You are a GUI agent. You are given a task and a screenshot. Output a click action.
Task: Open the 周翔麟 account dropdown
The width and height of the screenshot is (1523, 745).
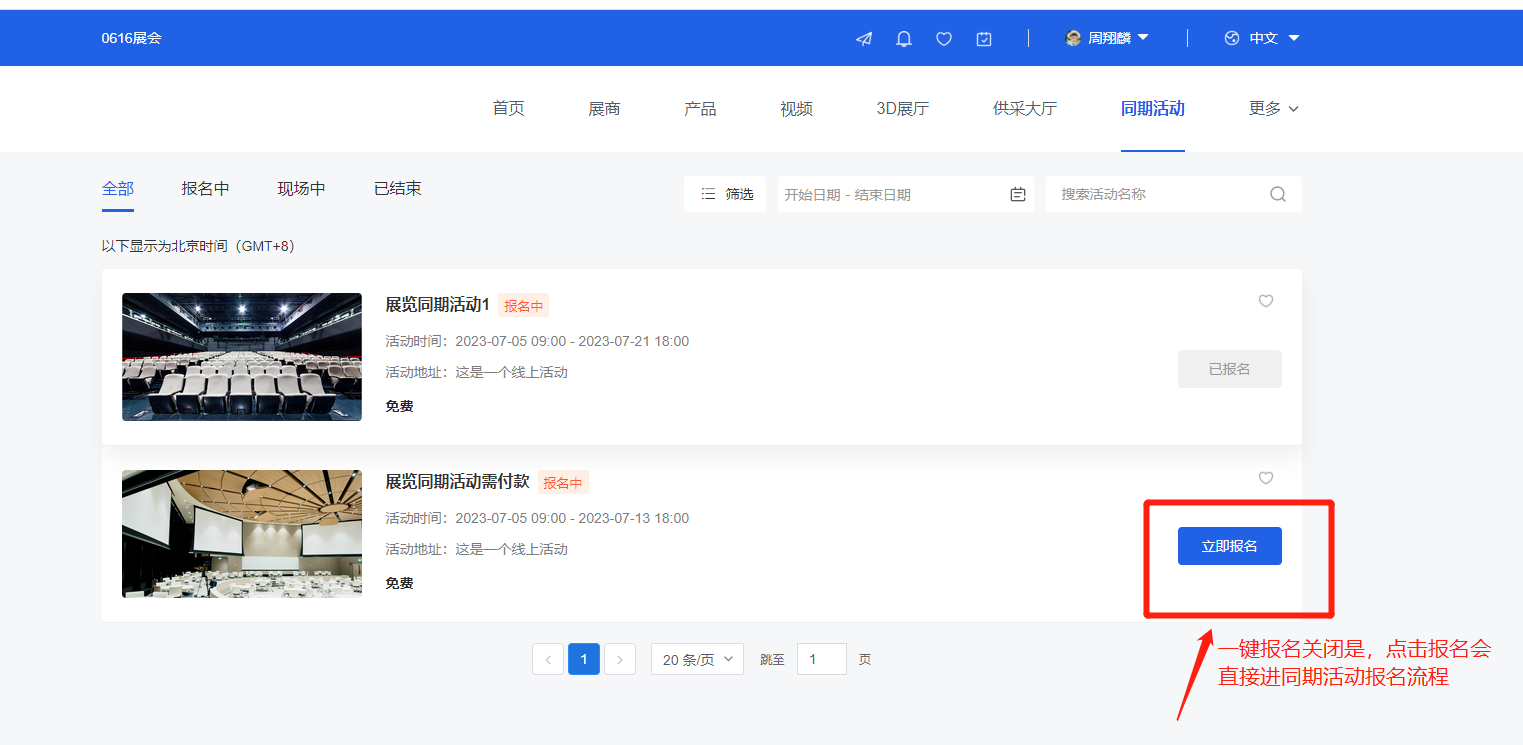pyautogui.click(x=1107, y=37)
